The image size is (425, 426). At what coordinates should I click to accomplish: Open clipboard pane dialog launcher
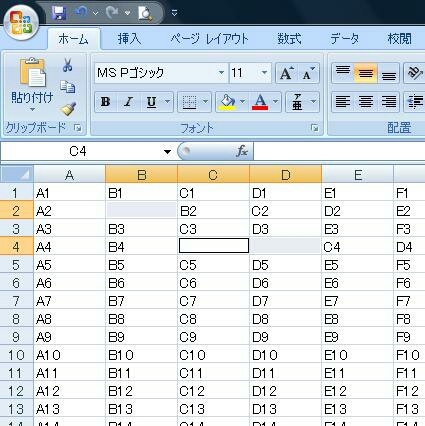coord(78,128)
